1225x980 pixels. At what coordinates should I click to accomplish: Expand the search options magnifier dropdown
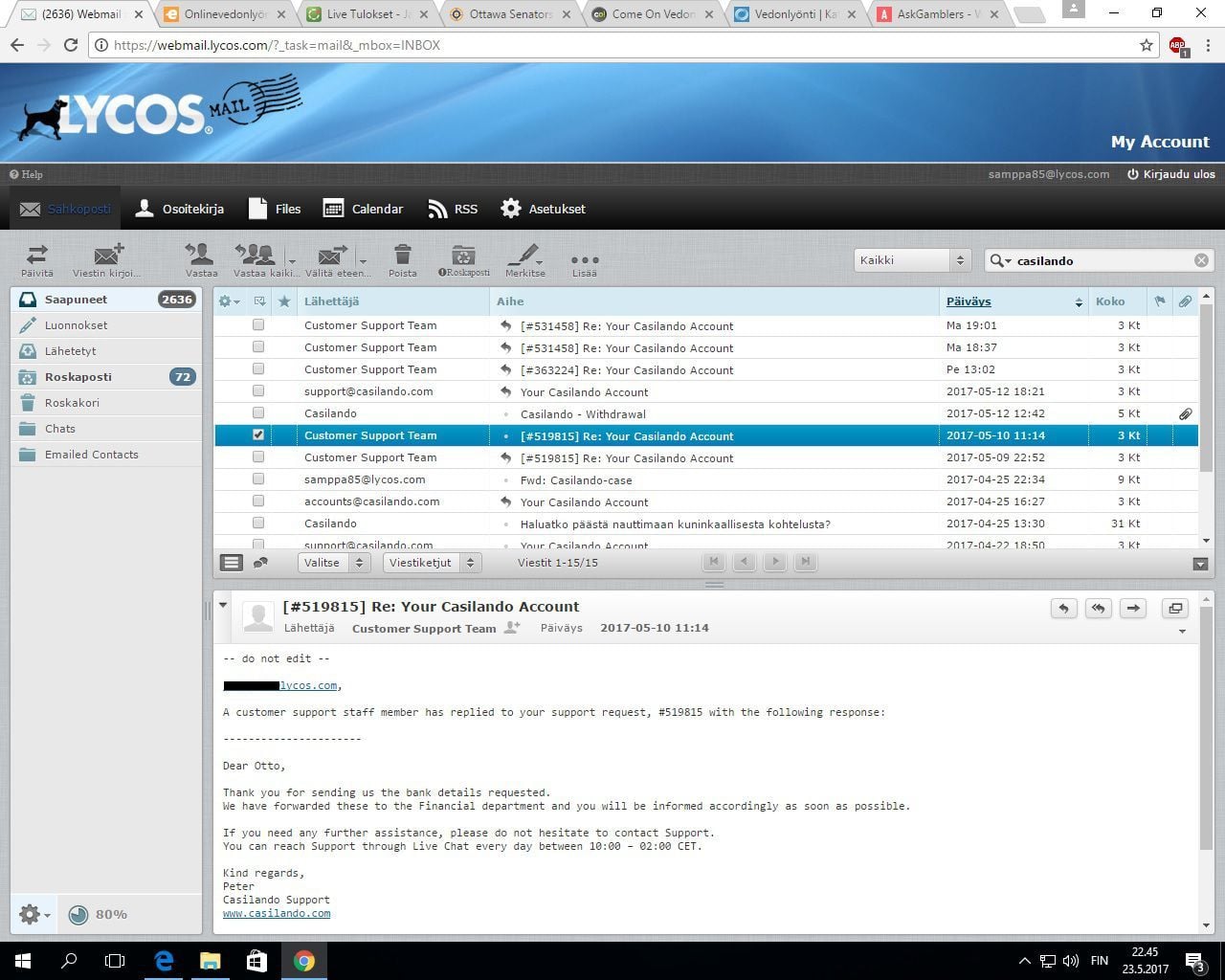click(x=1001, y=260)
